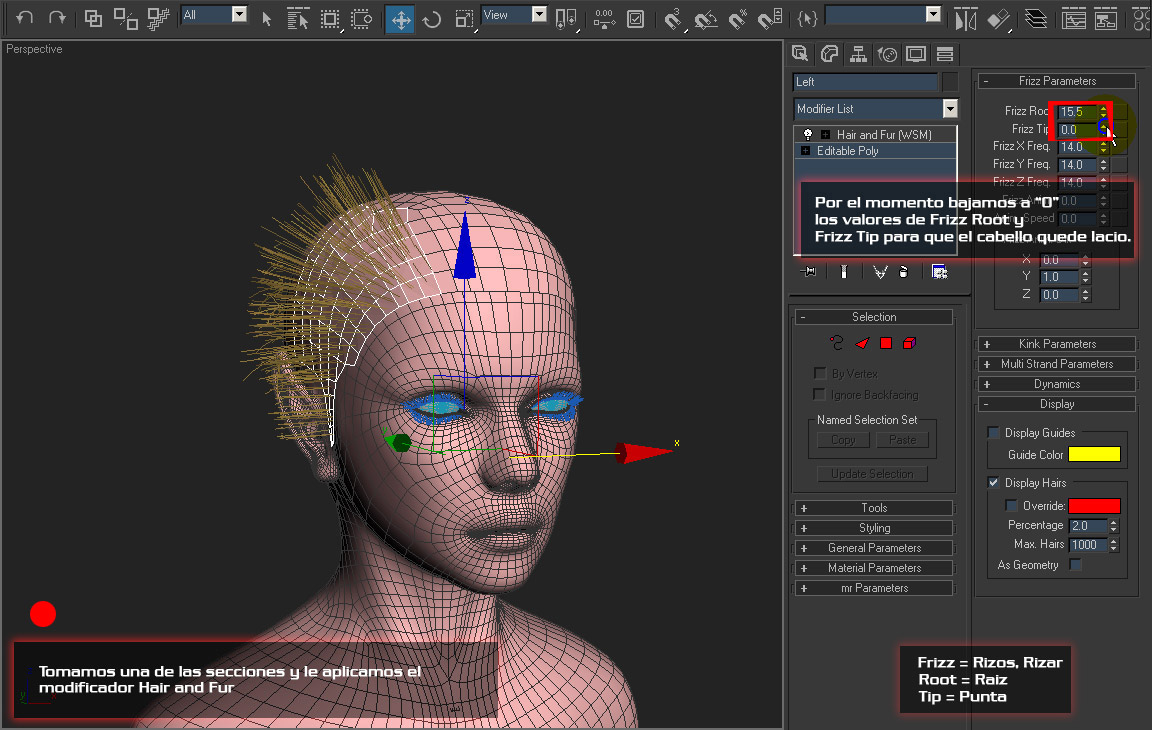
Task: Switch to the Utilities panel tab
Action: click(x=945, y=54)
